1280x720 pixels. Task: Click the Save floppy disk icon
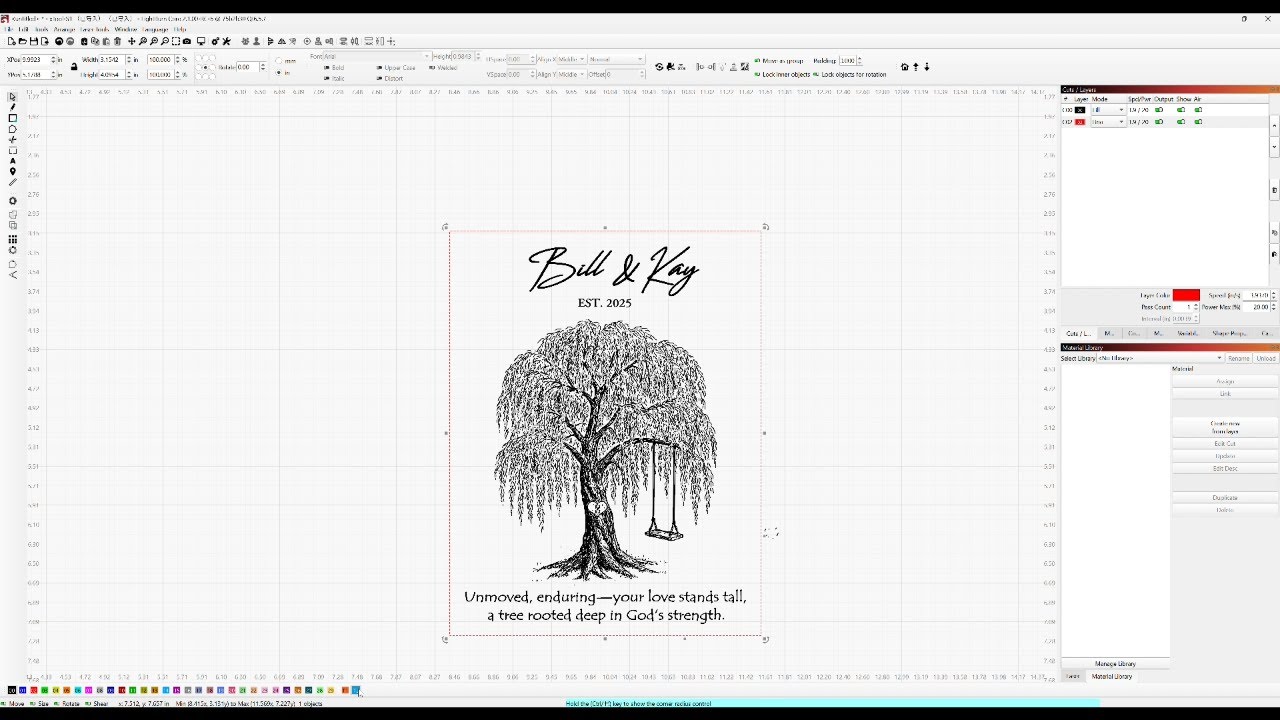(33, 41)
